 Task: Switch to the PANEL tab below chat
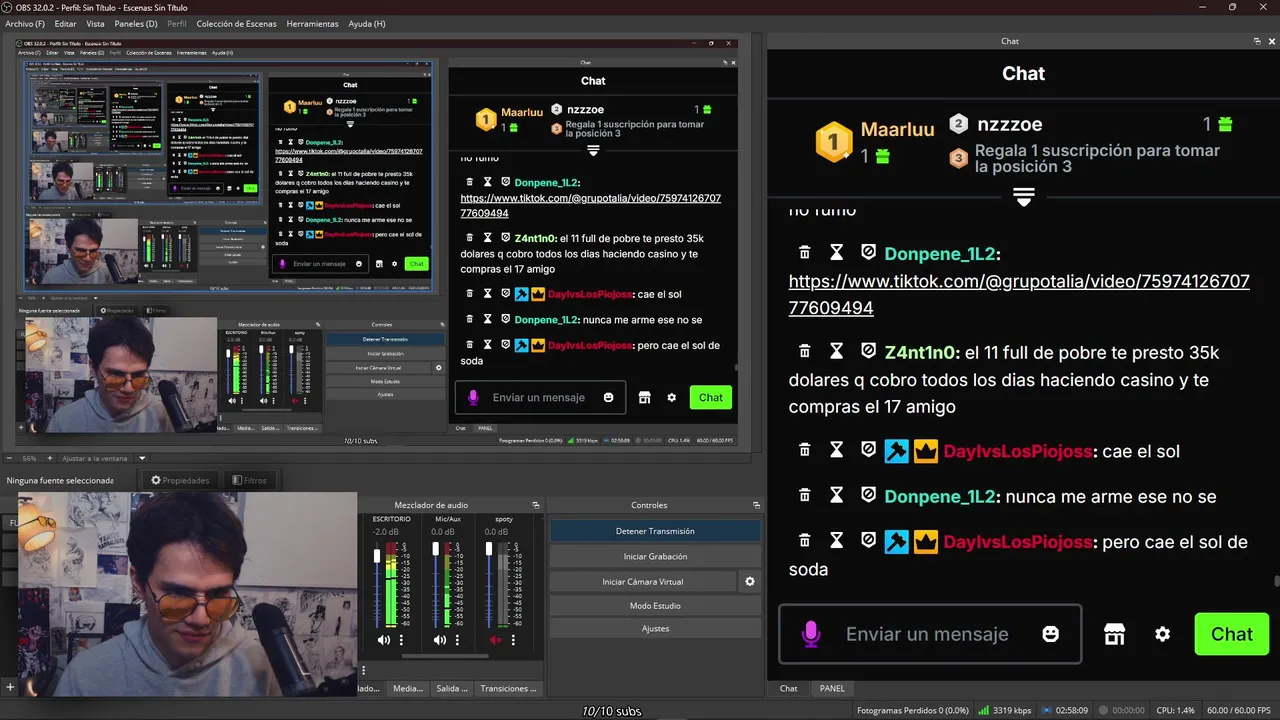tap(832, 688)
